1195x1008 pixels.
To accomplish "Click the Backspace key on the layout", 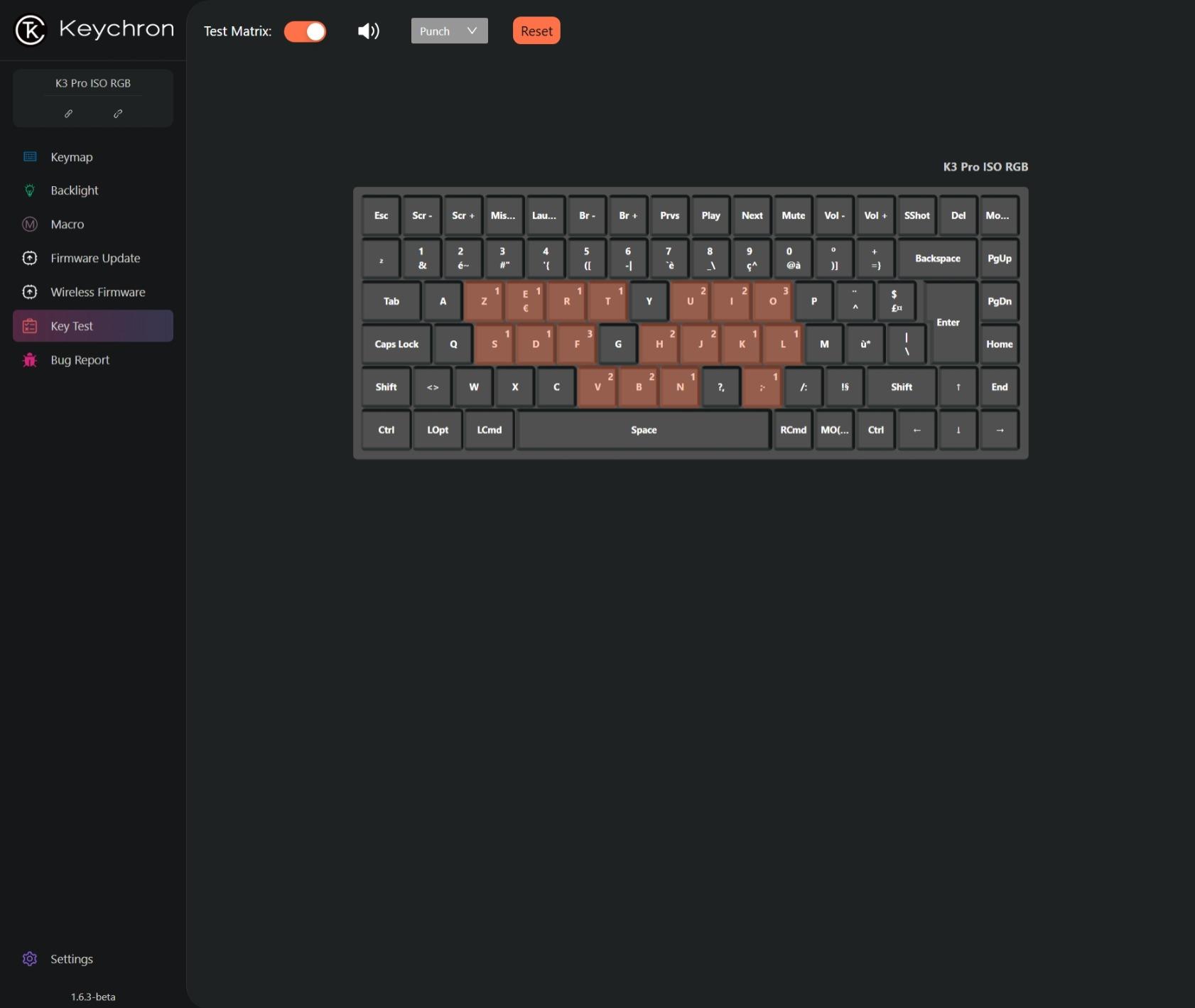I will pyautogui.click(x=937, y=259).
